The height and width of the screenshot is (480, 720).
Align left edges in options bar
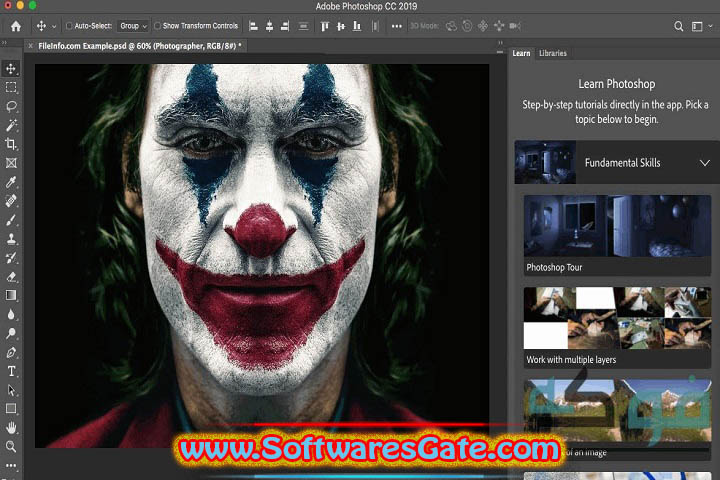[x=253, y=26]
